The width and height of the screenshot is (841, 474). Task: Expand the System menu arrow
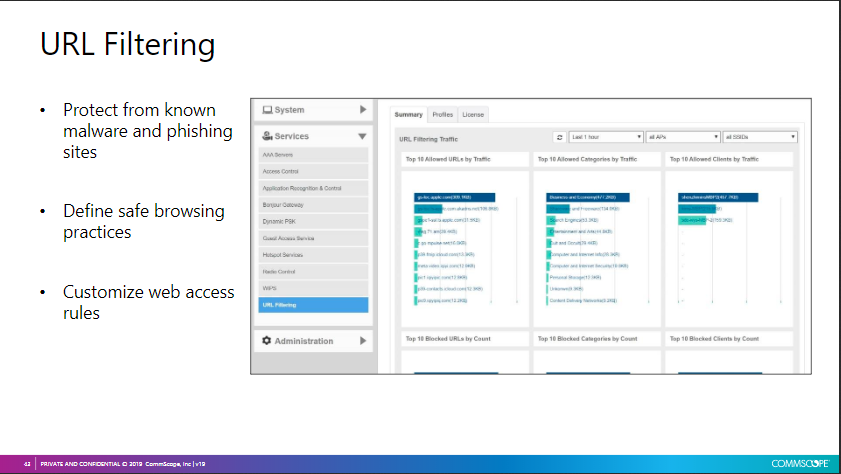(362, 110)
